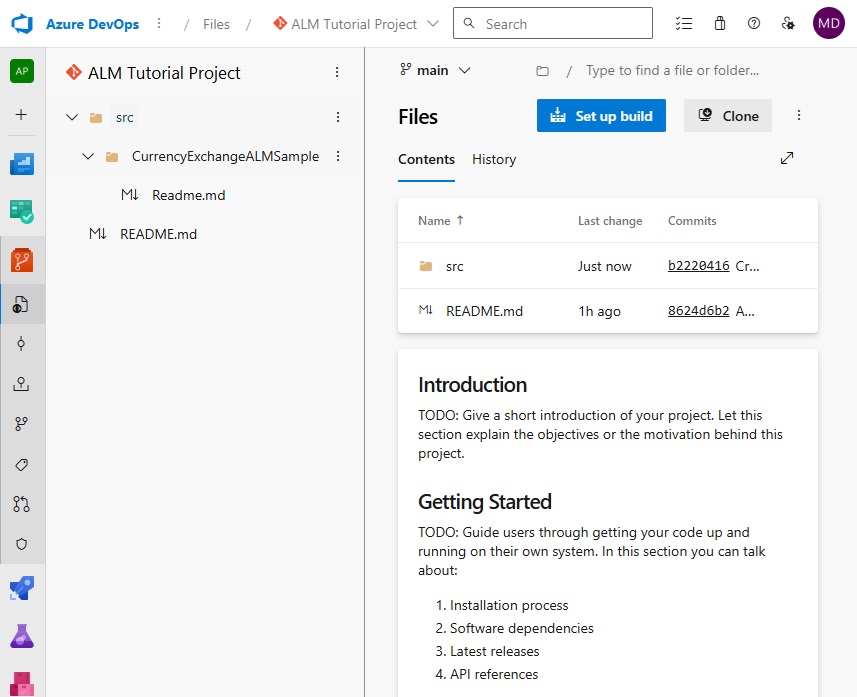Open the main branch dropdown
This screenshot has height=697, width=857.
[435, 70]
